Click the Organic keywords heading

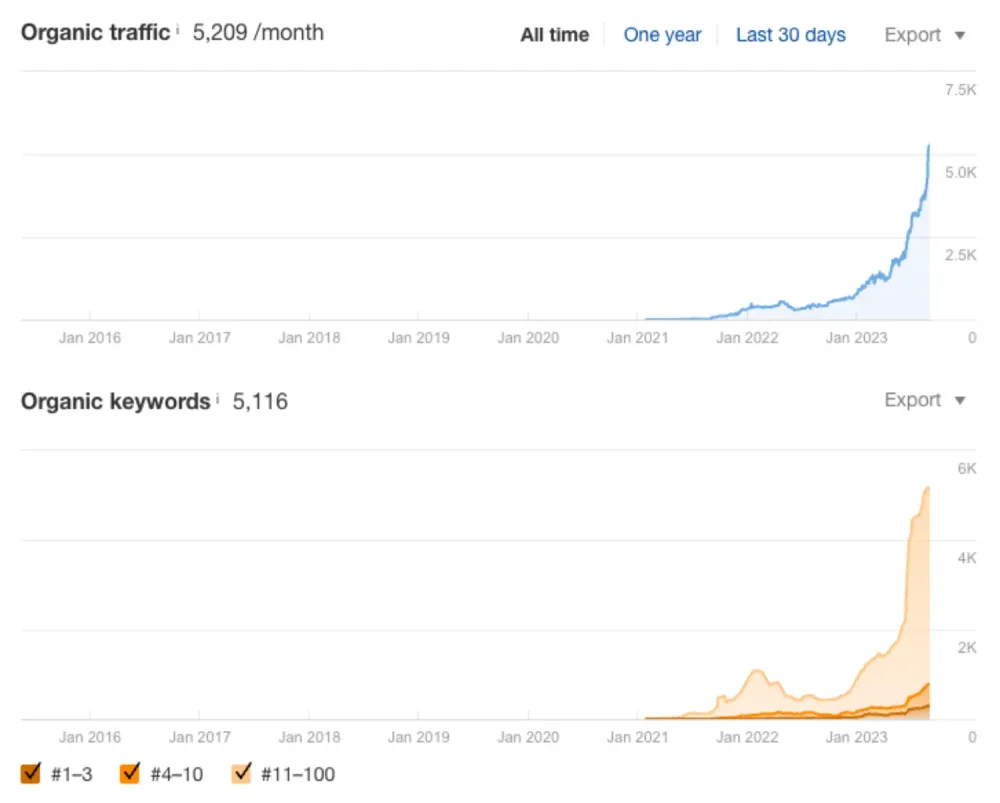pyautogui.click(x=115, y=402)
